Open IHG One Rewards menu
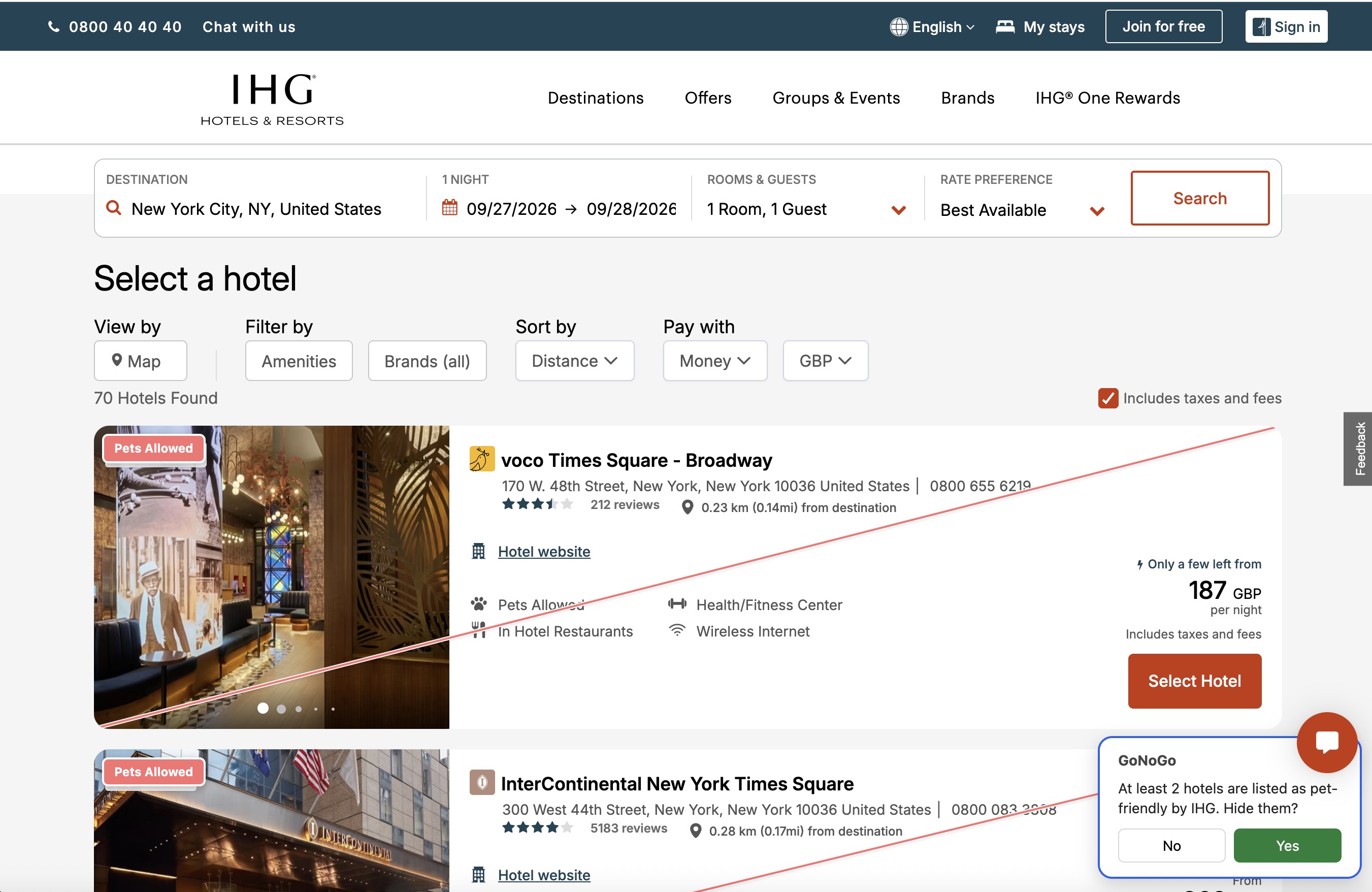This screenshot has height=892, width=1372. pos(1107,98)
